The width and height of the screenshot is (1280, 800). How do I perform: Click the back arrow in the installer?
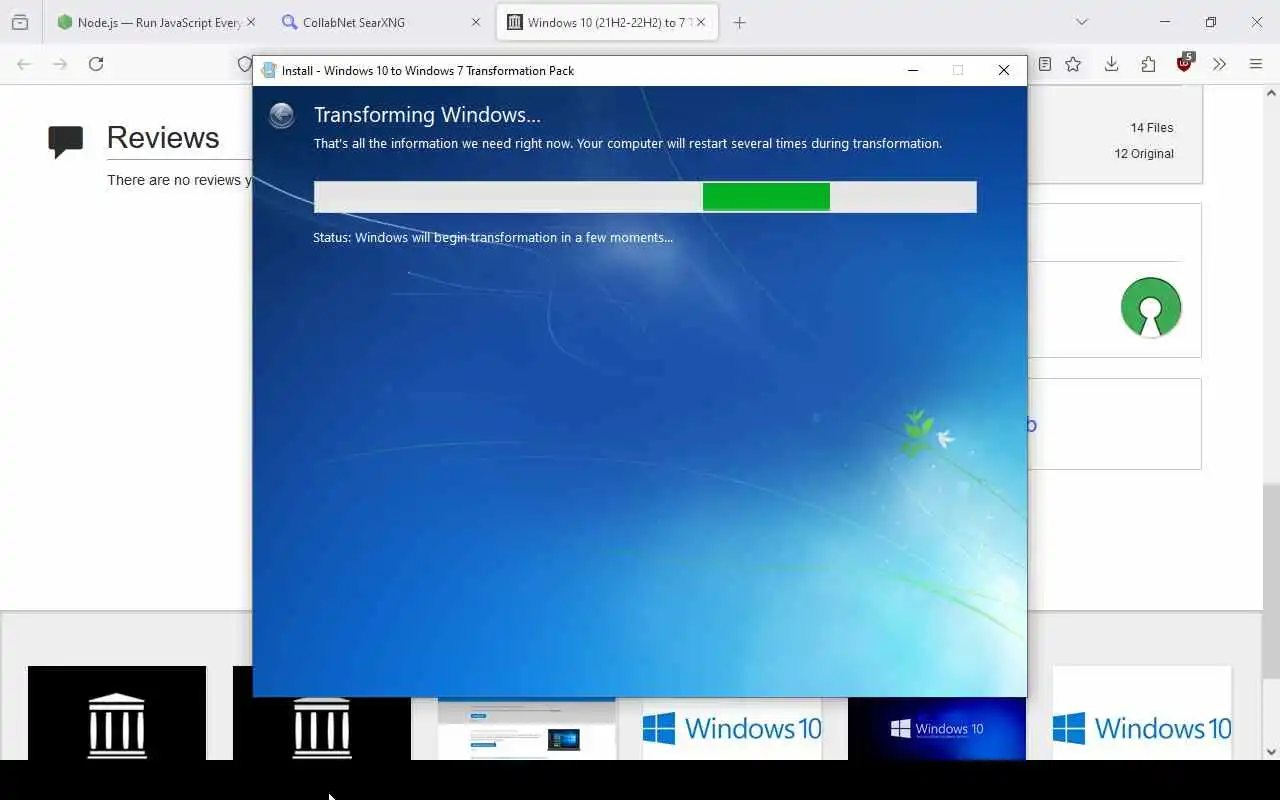pyautogui.click(x=282, y=116)
